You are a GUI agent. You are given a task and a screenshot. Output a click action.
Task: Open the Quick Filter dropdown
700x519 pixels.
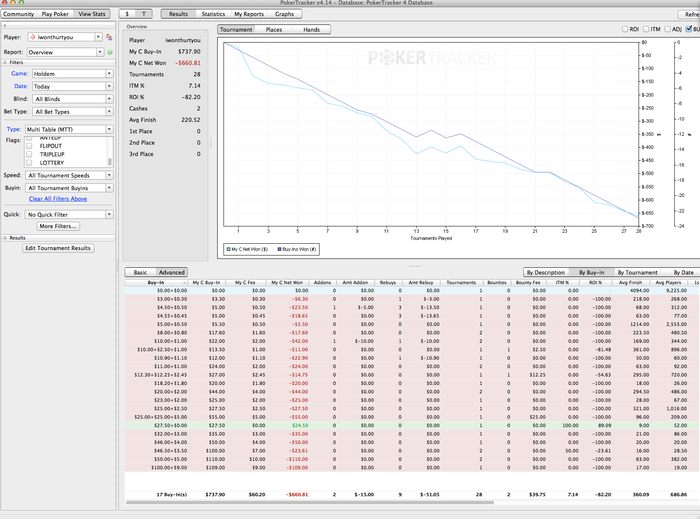(x=70, y=214)
